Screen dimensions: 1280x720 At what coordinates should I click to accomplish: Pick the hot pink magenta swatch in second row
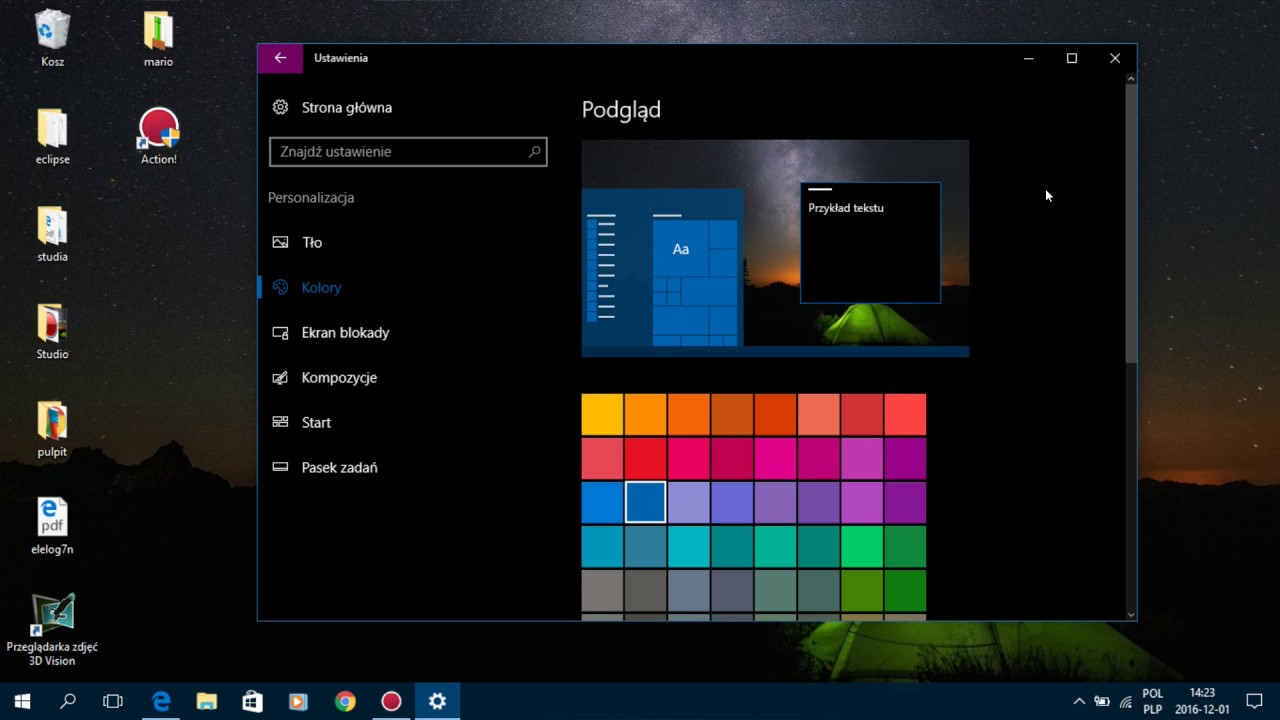[775, 458]
